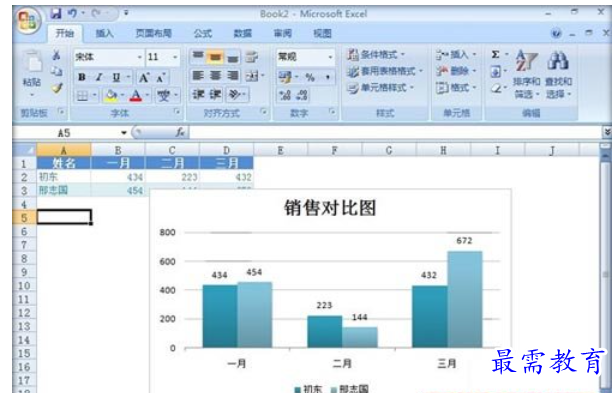Image resolution: width=613 pixels, height=393 pixels.
Task: Open 排序和筛选 sort and filter
Action: (527, 74)
